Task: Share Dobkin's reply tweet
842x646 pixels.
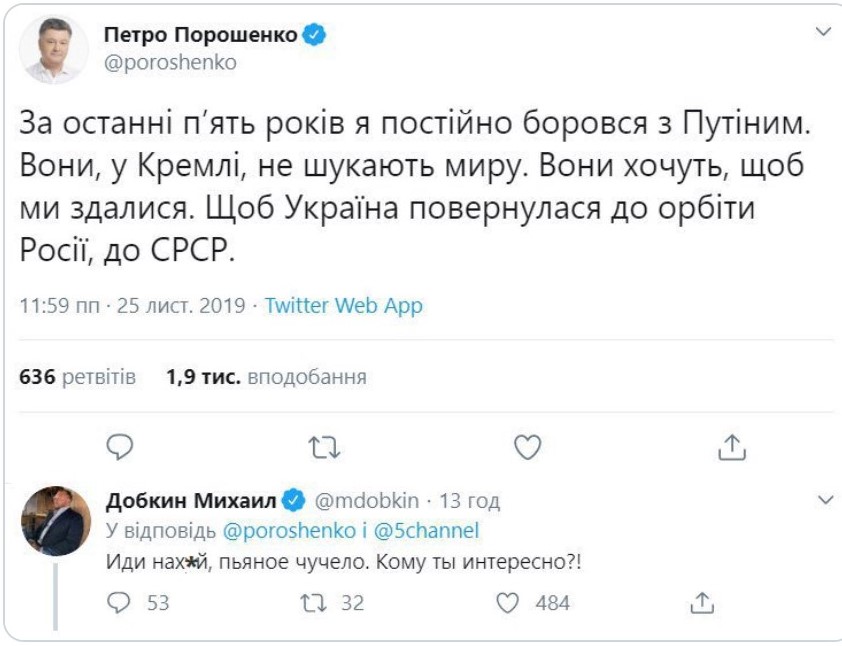Action: [x=701, y=602]
